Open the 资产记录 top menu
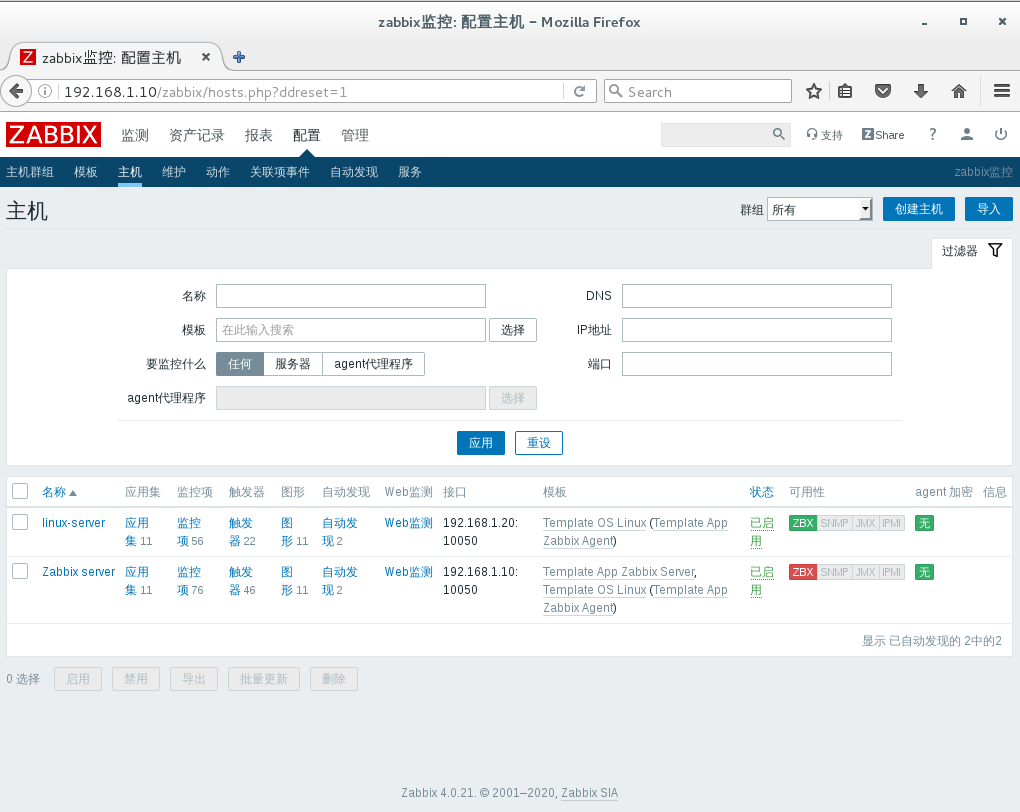This screenshot has height=812, width=1020. [x=196, y=135]
